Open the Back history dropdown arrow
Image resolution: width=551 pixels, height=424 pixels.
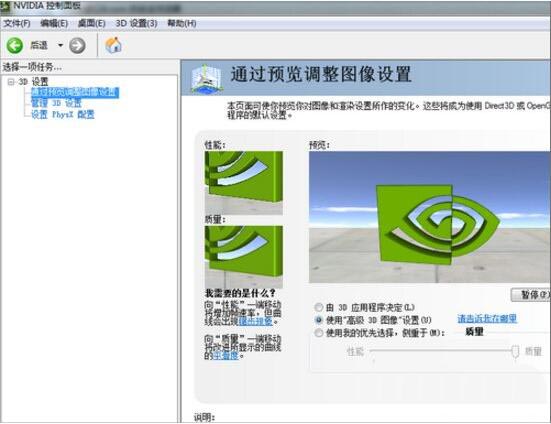pos(60,45)
